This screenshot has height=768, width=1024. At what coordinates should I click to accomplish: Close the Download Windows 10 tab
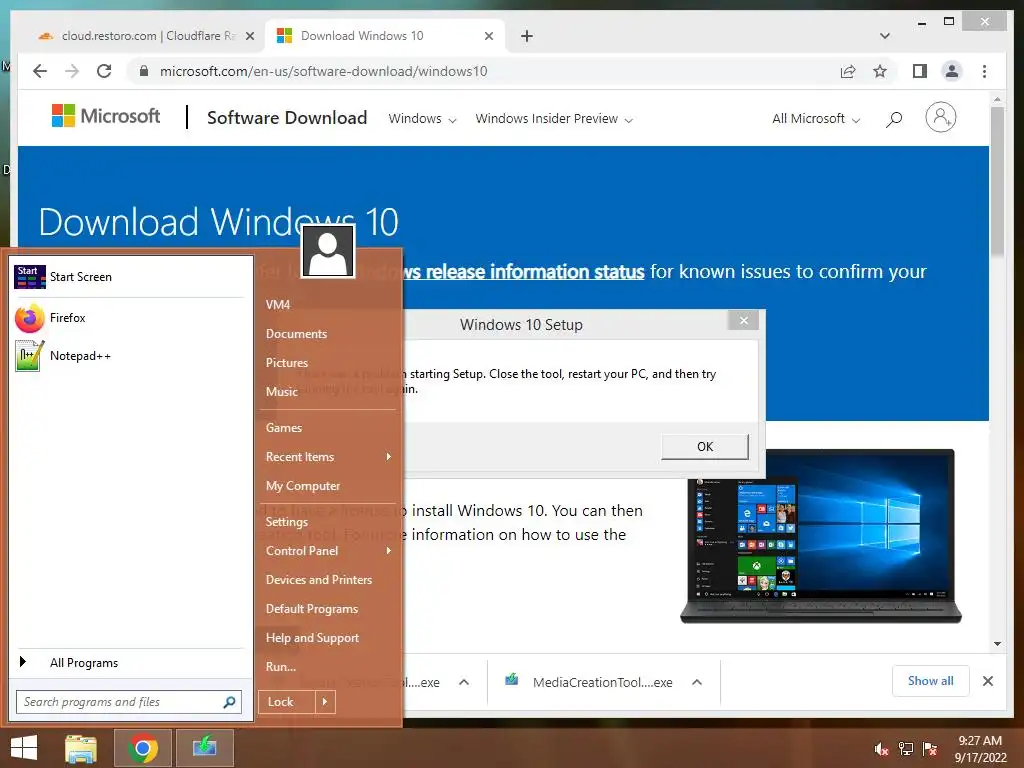point(488,36)
